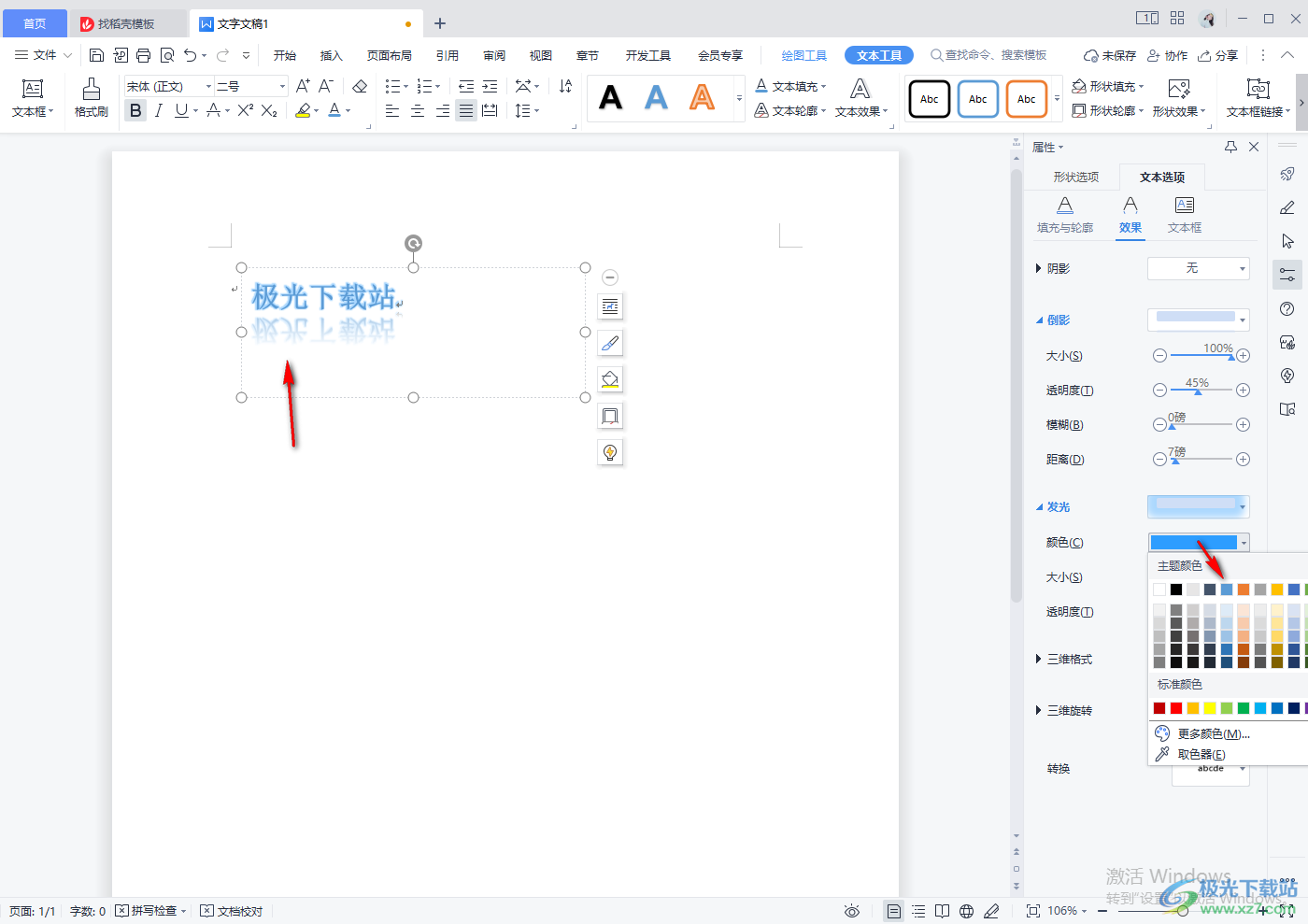1308x924 pixels.
Task: Click the command search box
Action: (x=988, y=55)
